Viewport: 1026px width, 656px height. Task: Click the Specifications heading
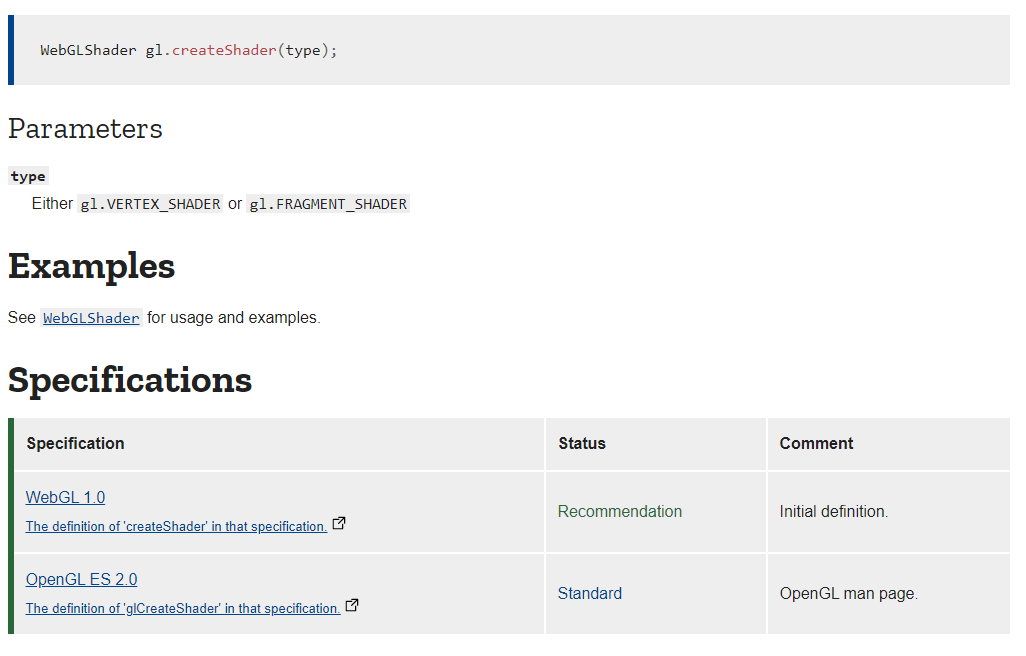pos(130,381)
